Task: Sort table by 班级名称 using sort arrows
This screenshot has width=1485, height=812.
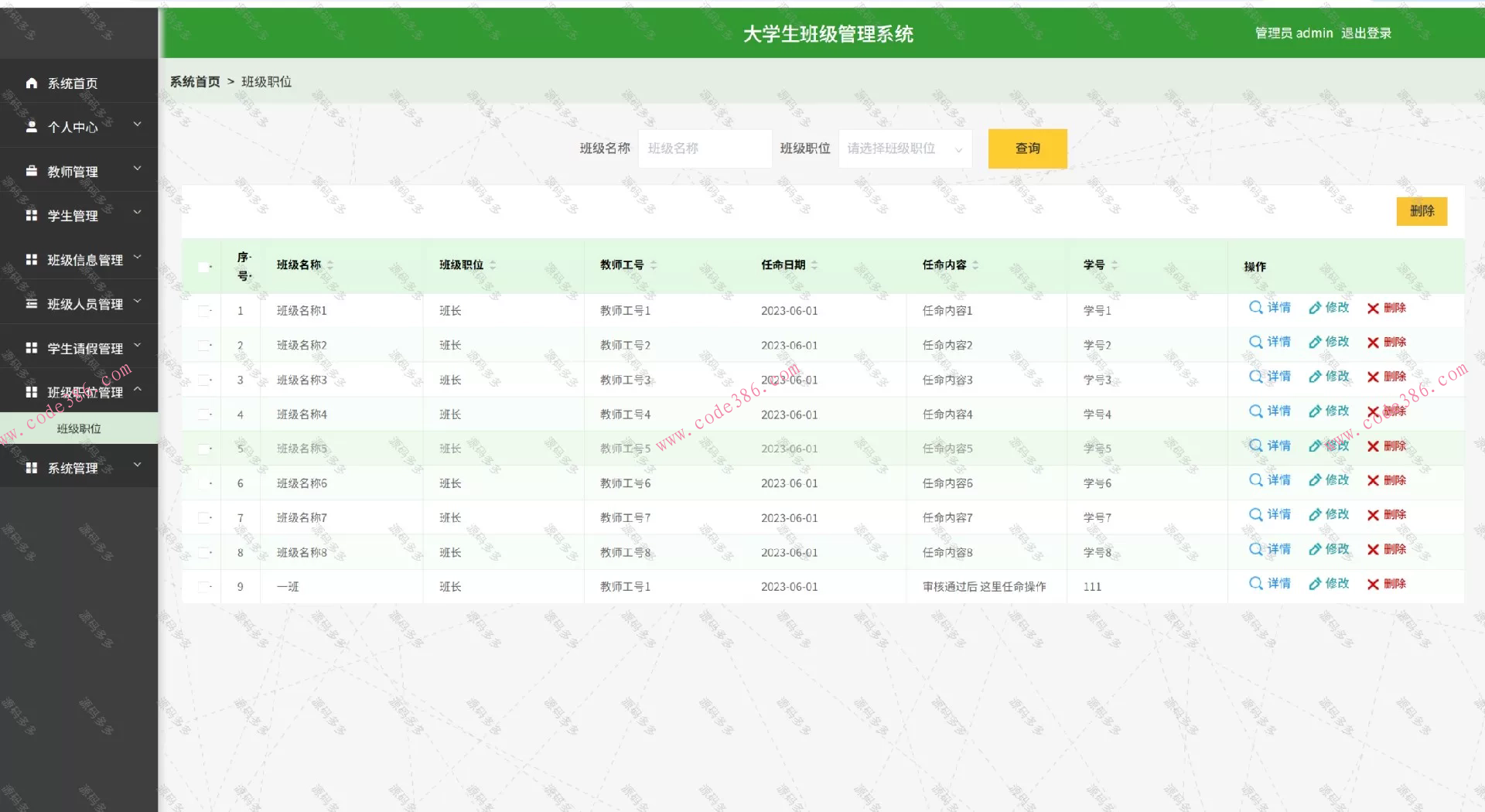Action: pos(330,264)
